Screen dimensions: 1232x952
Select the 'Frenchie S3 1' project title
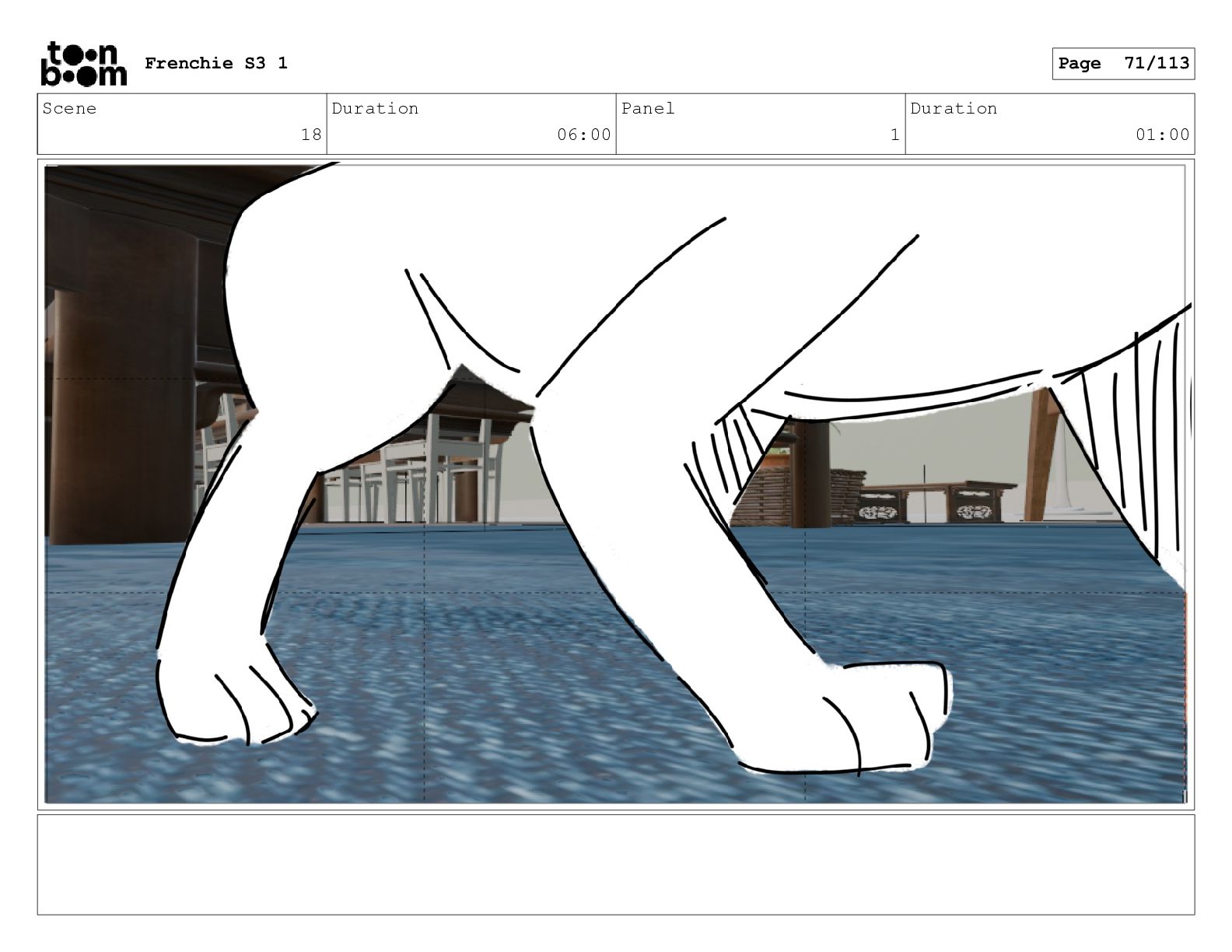tap(216, 63)
